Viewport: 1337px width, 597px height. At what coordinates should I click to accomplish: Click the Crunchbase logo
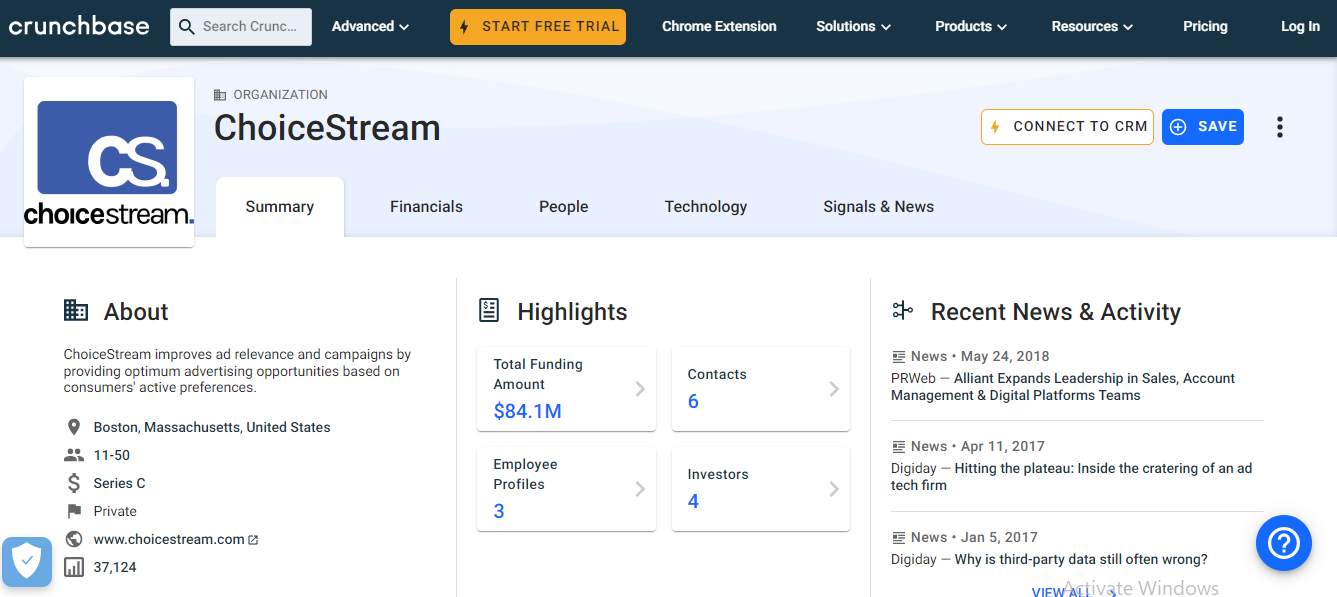pos(79,26)
